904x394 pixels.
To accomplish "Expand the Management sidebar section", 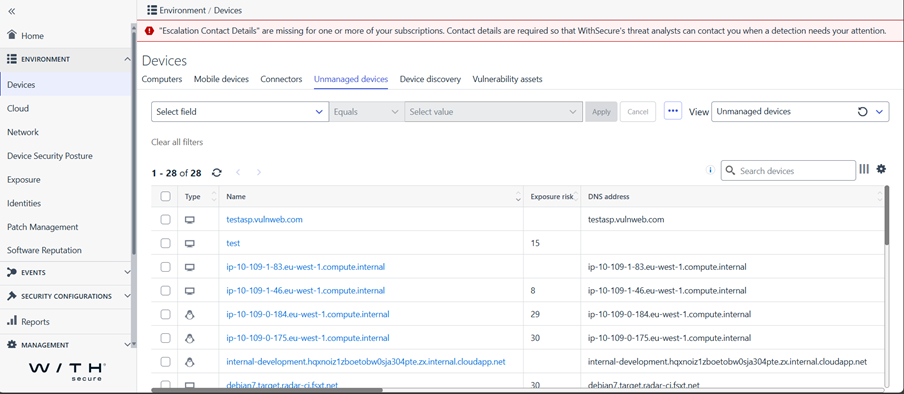I will tap(127, 345).
